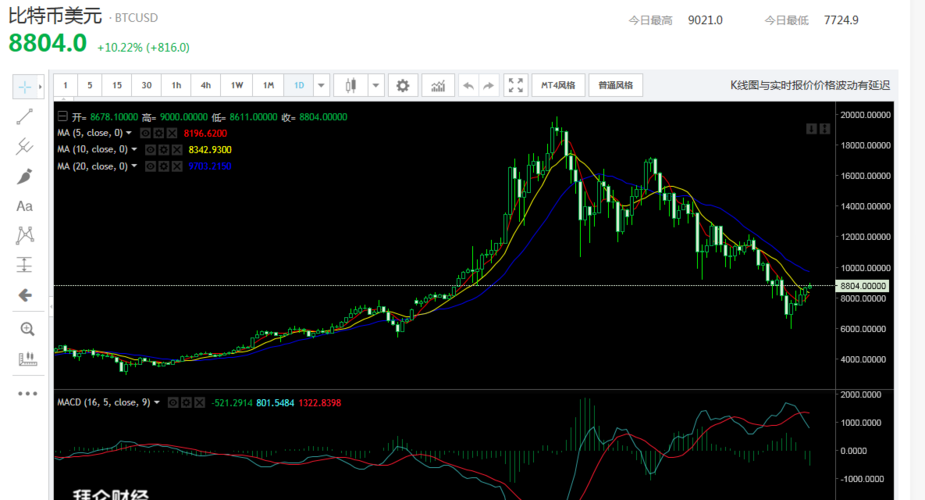This screenshot has height=500, width=925.
Task: Hide the MACD indicator with eye icon
Action: pyautogui.click(x=173, y=403)
